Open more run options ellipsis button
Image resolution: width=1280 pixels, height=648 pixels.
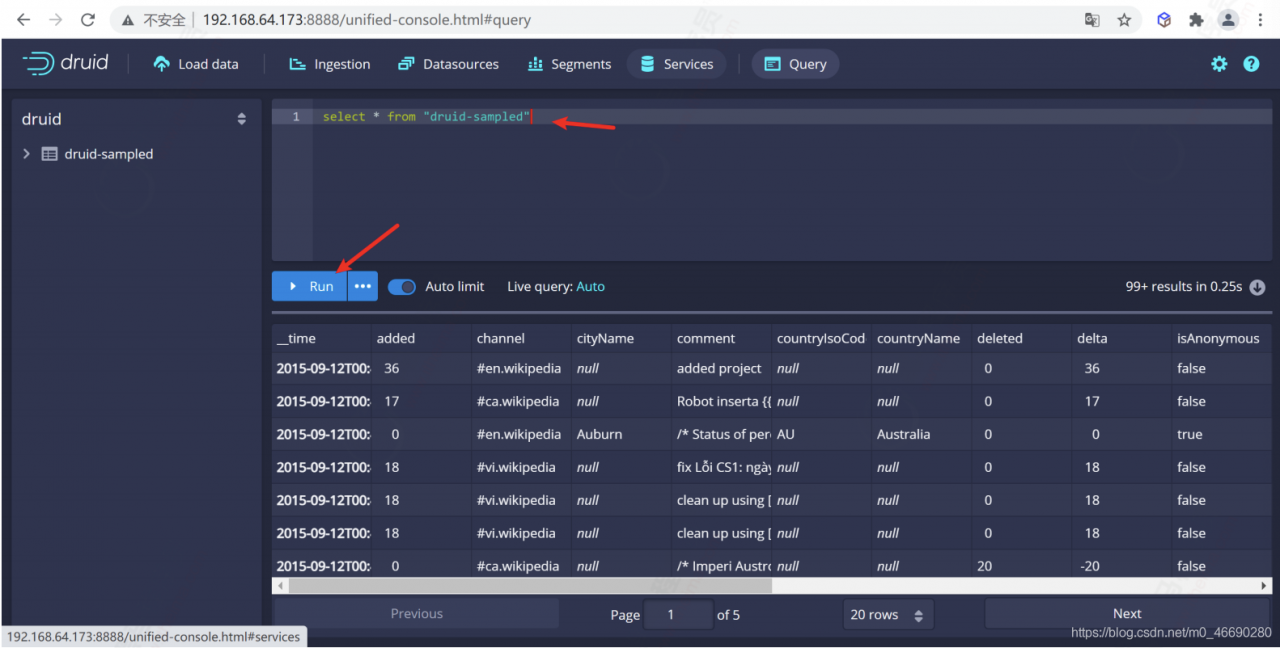(x=363, y=286)
